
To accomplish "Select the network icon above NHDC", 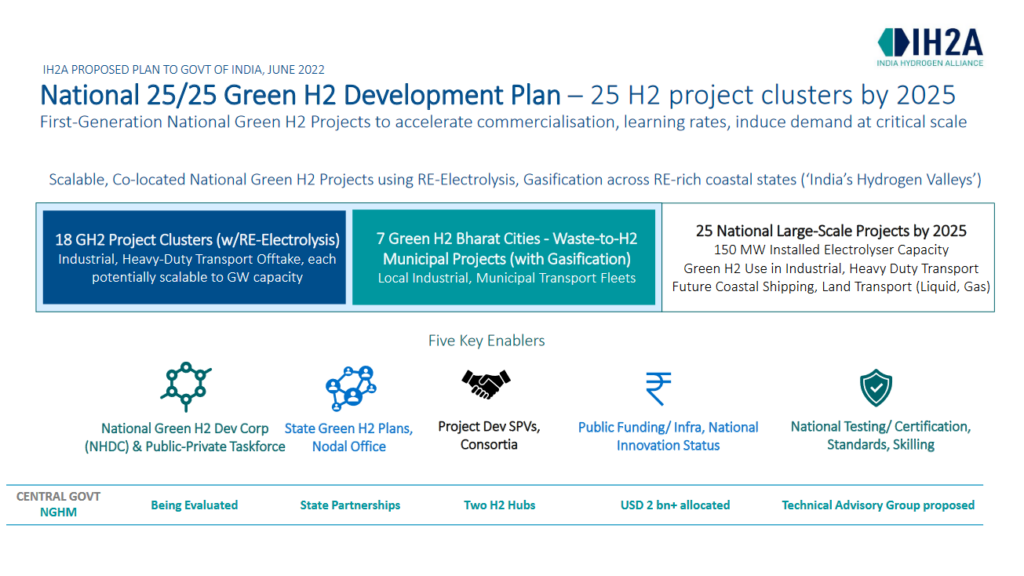I will tap(186, 385).
